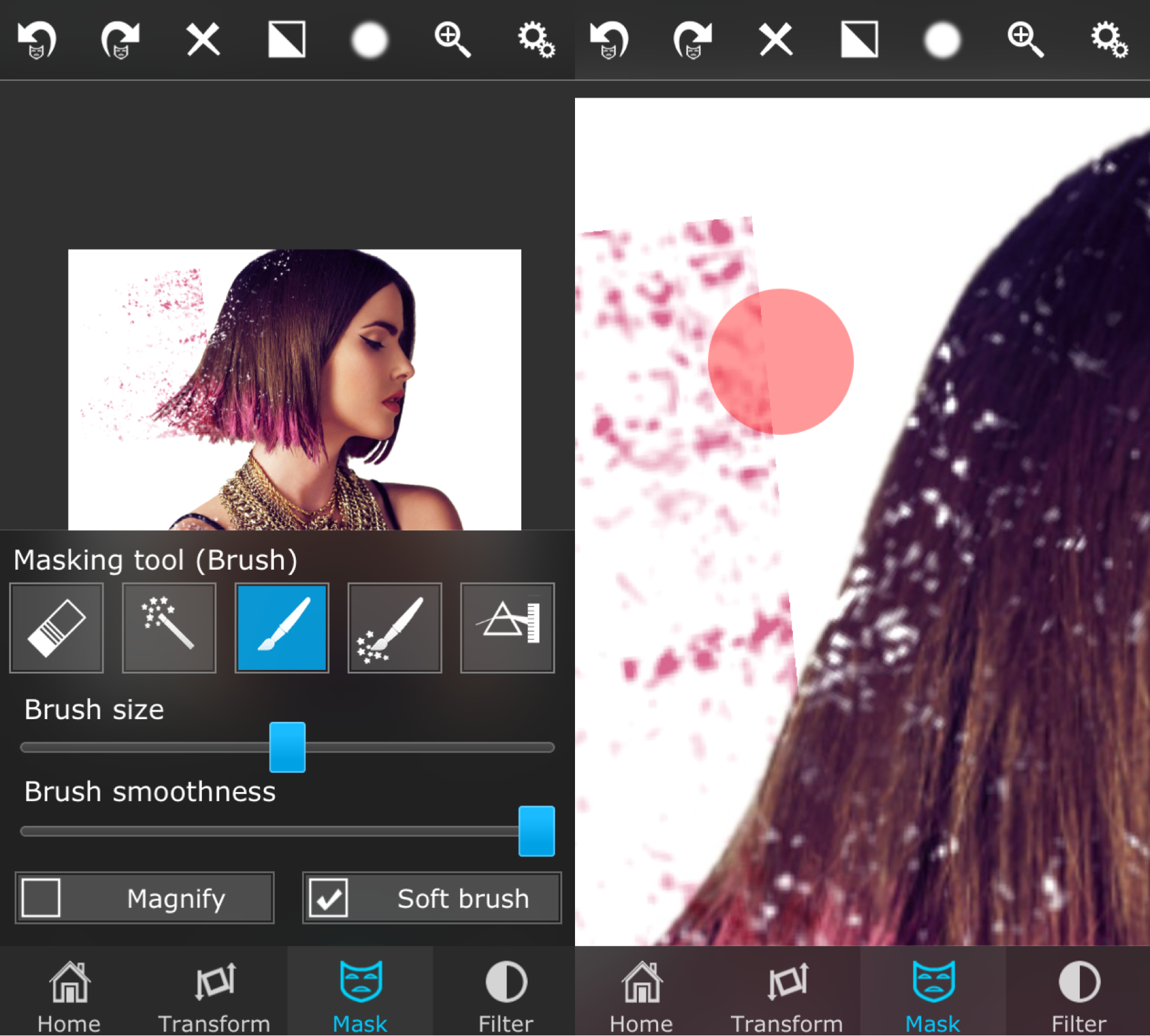Click invert mask icon in left screen
Viewport: 1150px width, 1036px height.
[287, 40]
